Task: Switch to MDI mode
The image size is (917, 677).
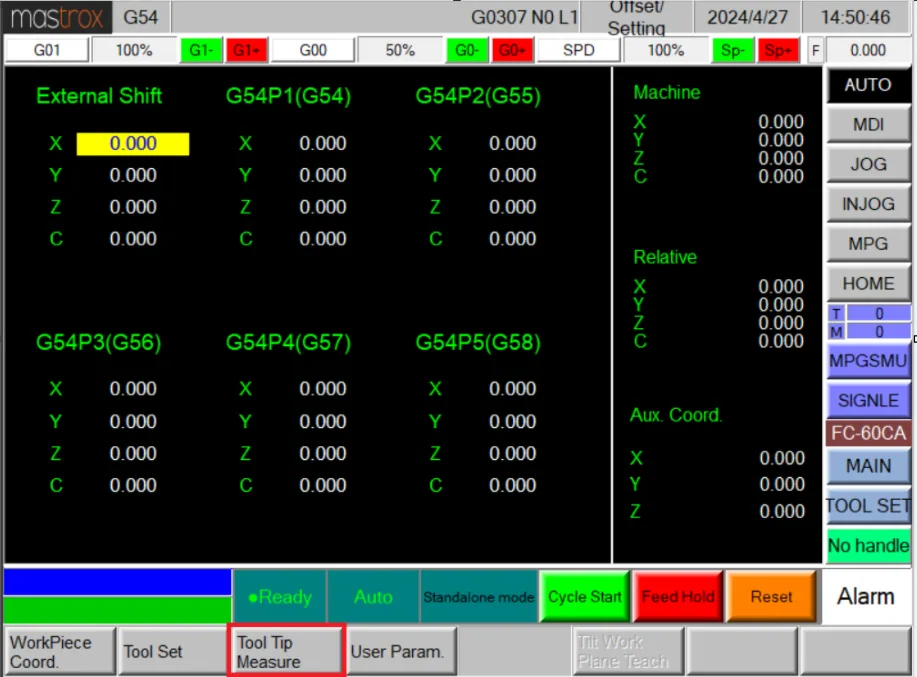Action: (868, 125)
